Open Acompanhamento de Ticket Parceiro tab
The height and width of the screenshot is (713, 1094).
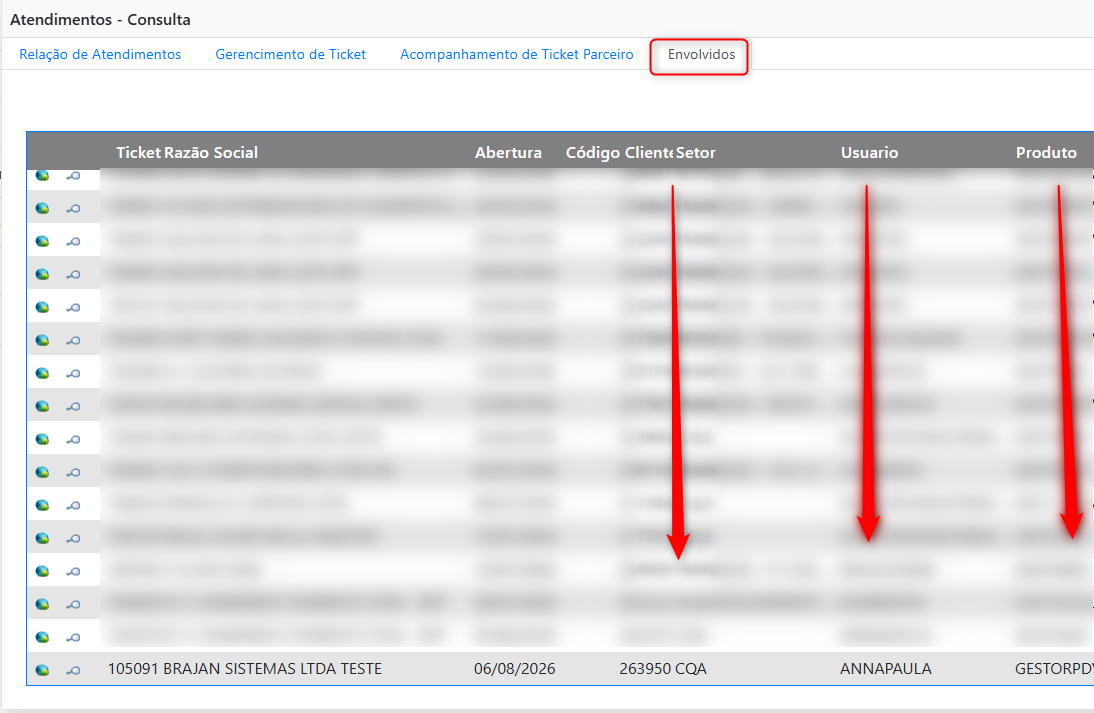[x=516, y=54]
